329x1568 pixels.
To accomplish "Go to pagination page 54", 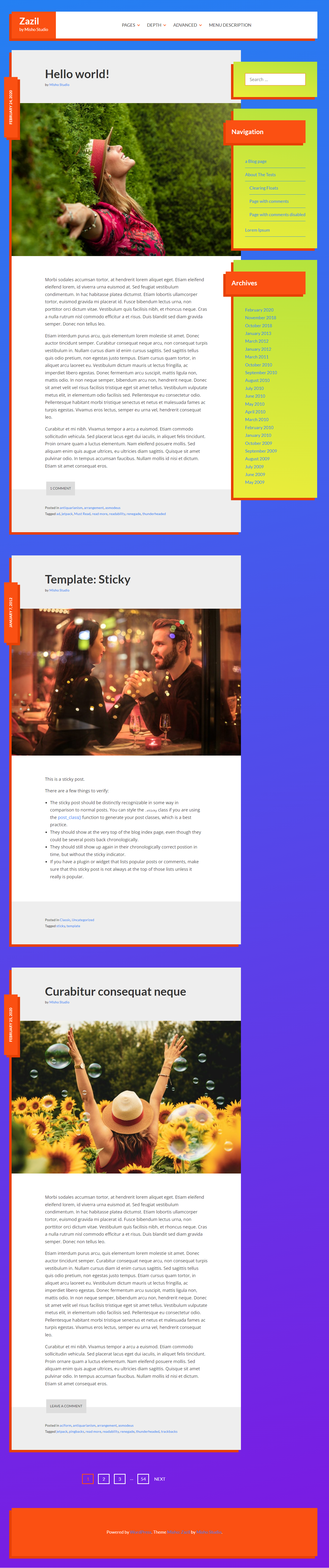I will click(143, 1478).
